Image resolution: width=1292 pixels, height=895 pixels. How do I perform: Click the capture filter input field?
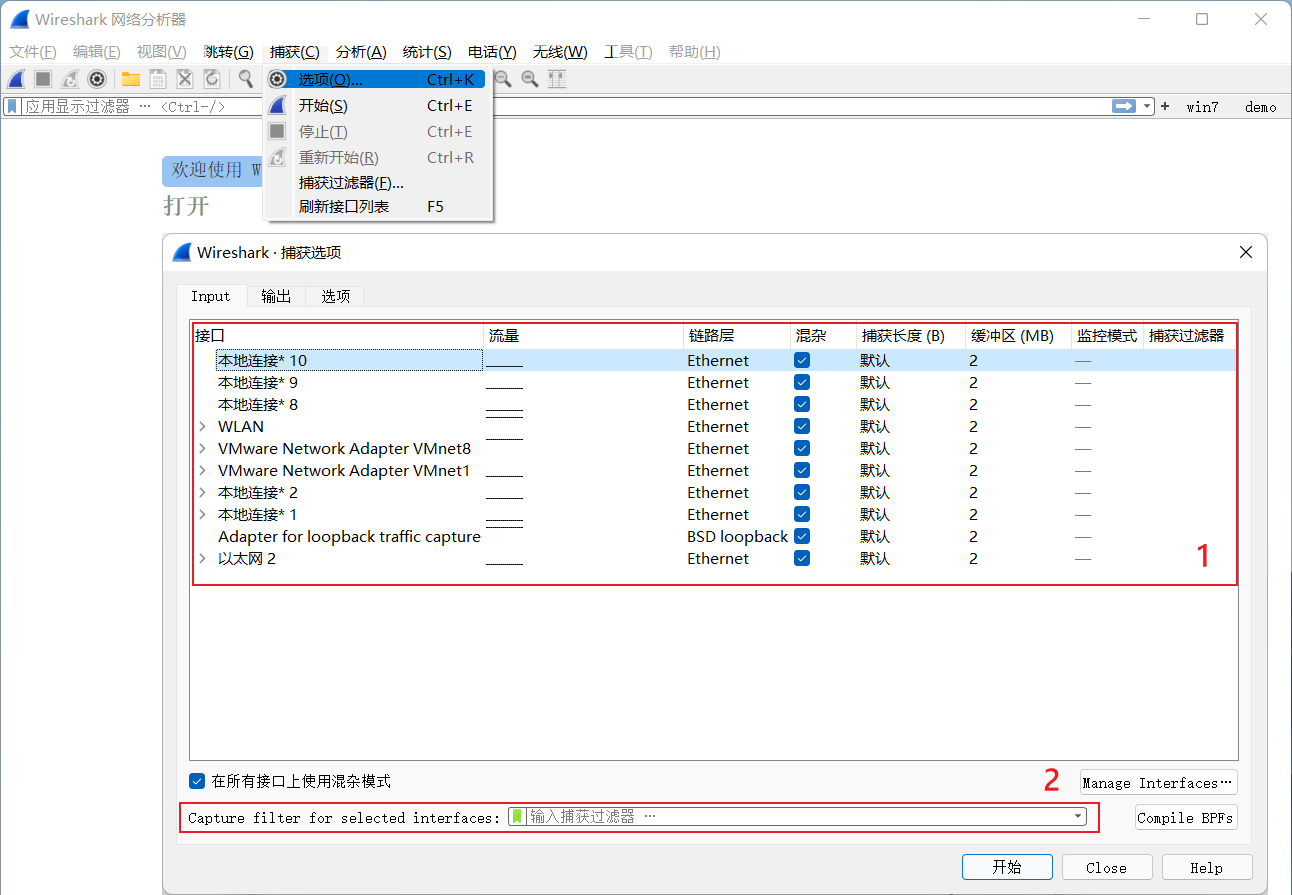pos(797,817)
